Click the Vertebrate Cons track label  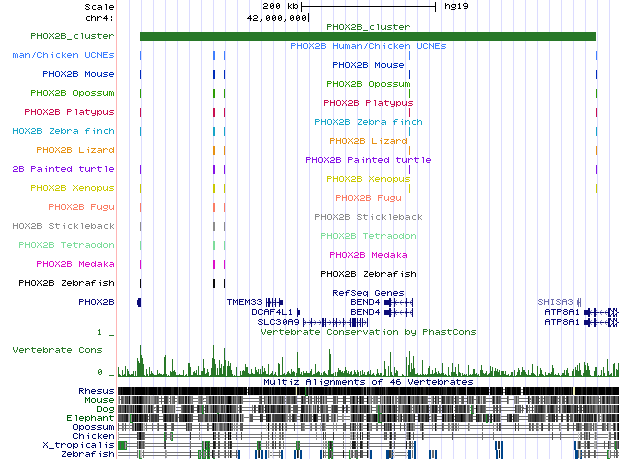(56, 350)
